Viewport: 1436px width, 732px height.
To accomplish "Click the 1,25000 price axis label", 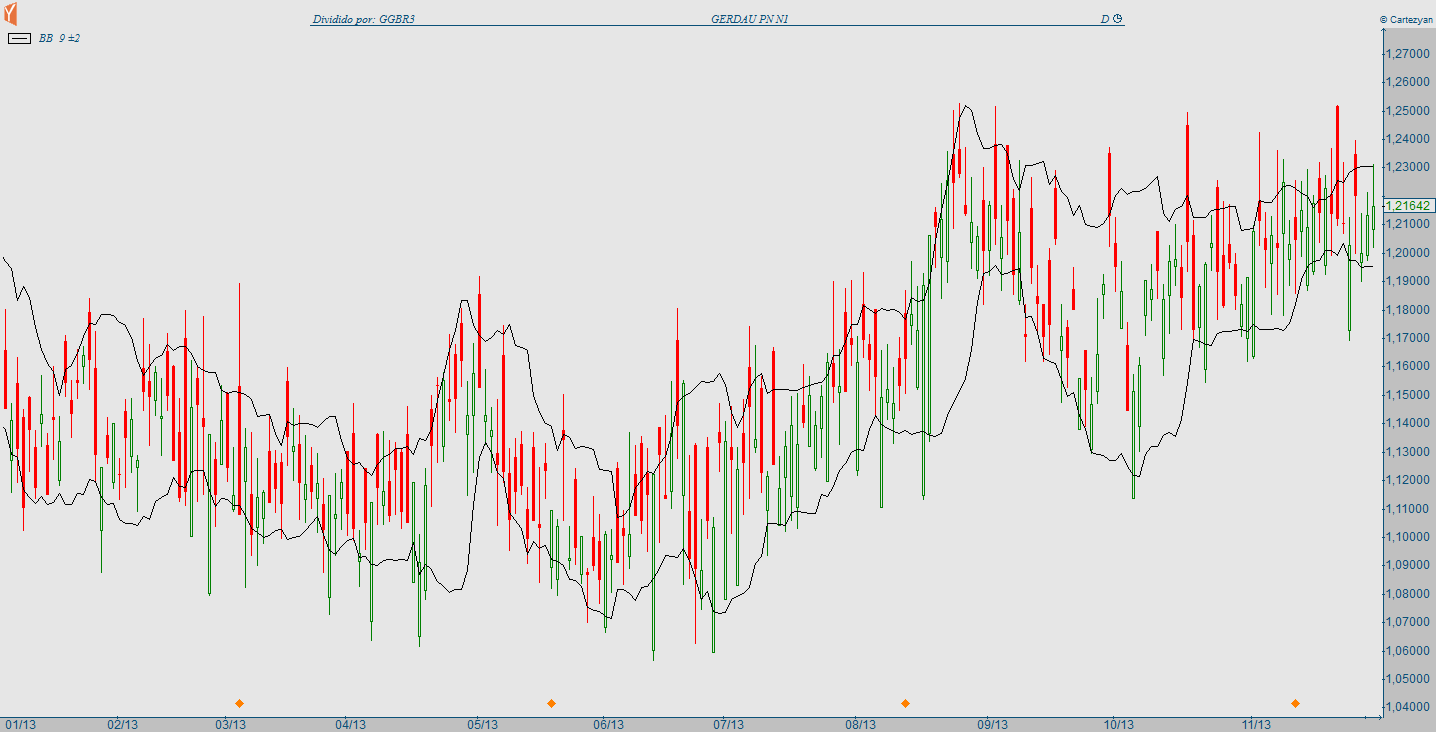I will tap(1407, 110).
